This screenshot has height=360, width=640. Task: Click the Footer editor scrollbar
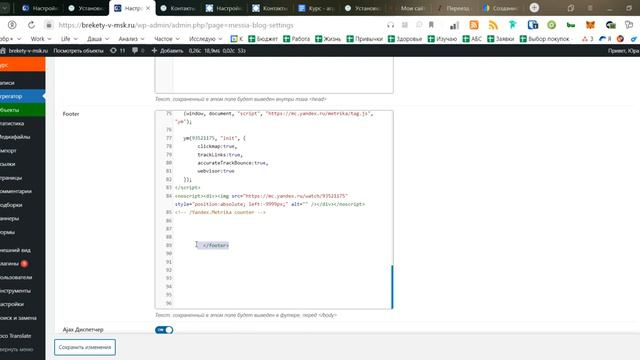coord(392,287)
